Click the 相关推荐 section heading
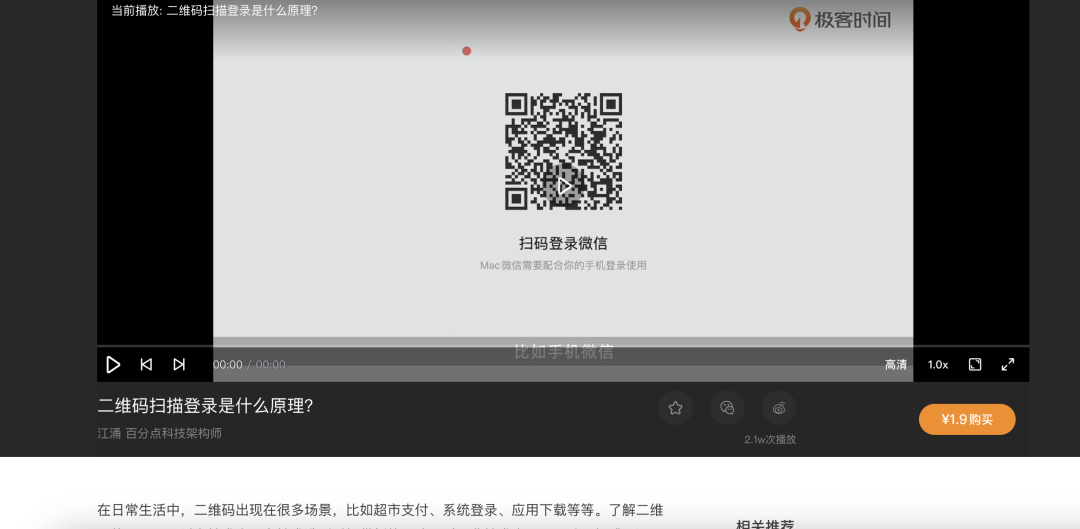This screenshot has height=529, width=1080. tap(765, 523)
